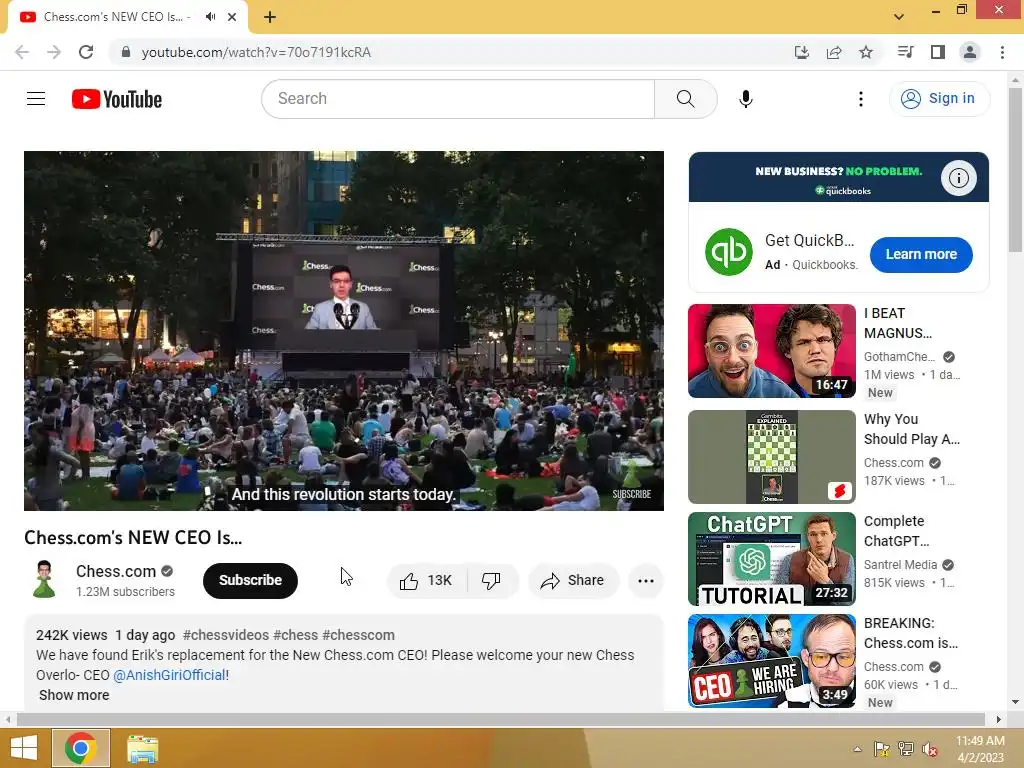Open a new browser tab

pos(270,17)
